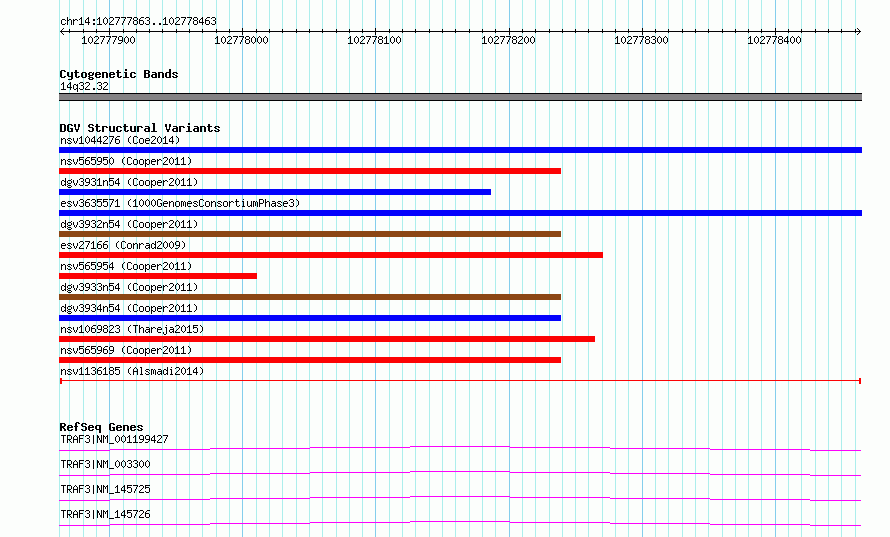The height and width of the screenshot is (537, 890).
Task: Open esv3635571 (1000GenomesConsortiumPhase3) label
Action: [x=180, y=203]
